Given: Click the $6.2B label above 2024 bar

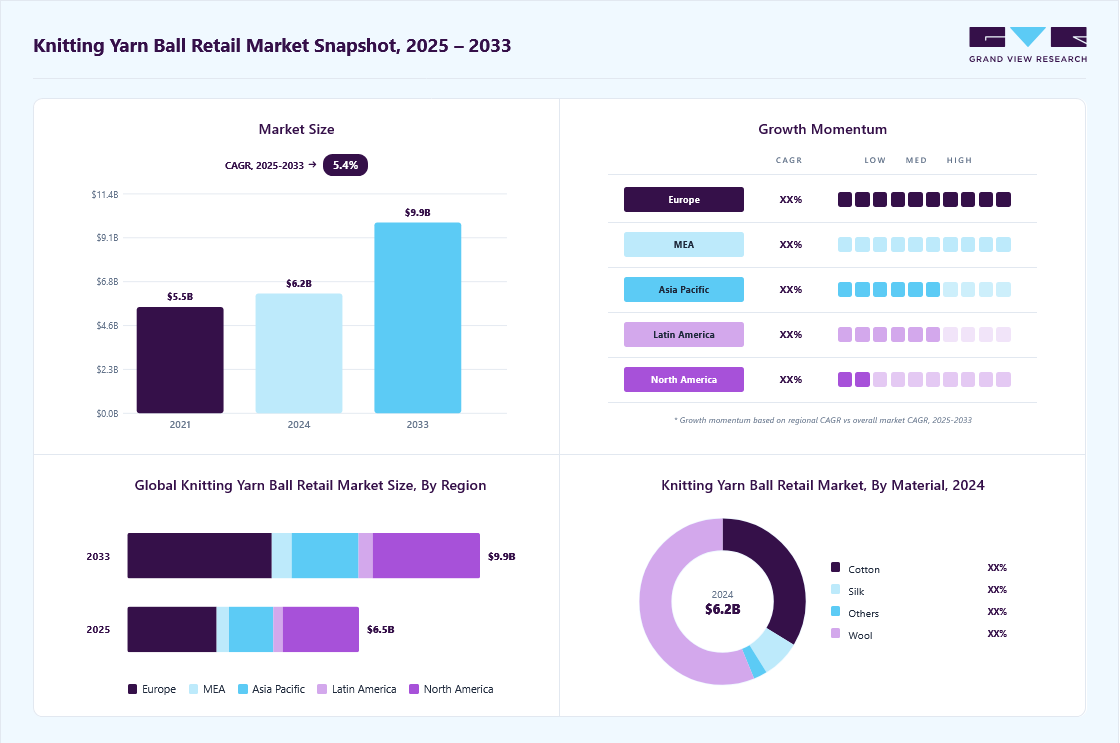Looking at the screenshot, I should point(299,284).
